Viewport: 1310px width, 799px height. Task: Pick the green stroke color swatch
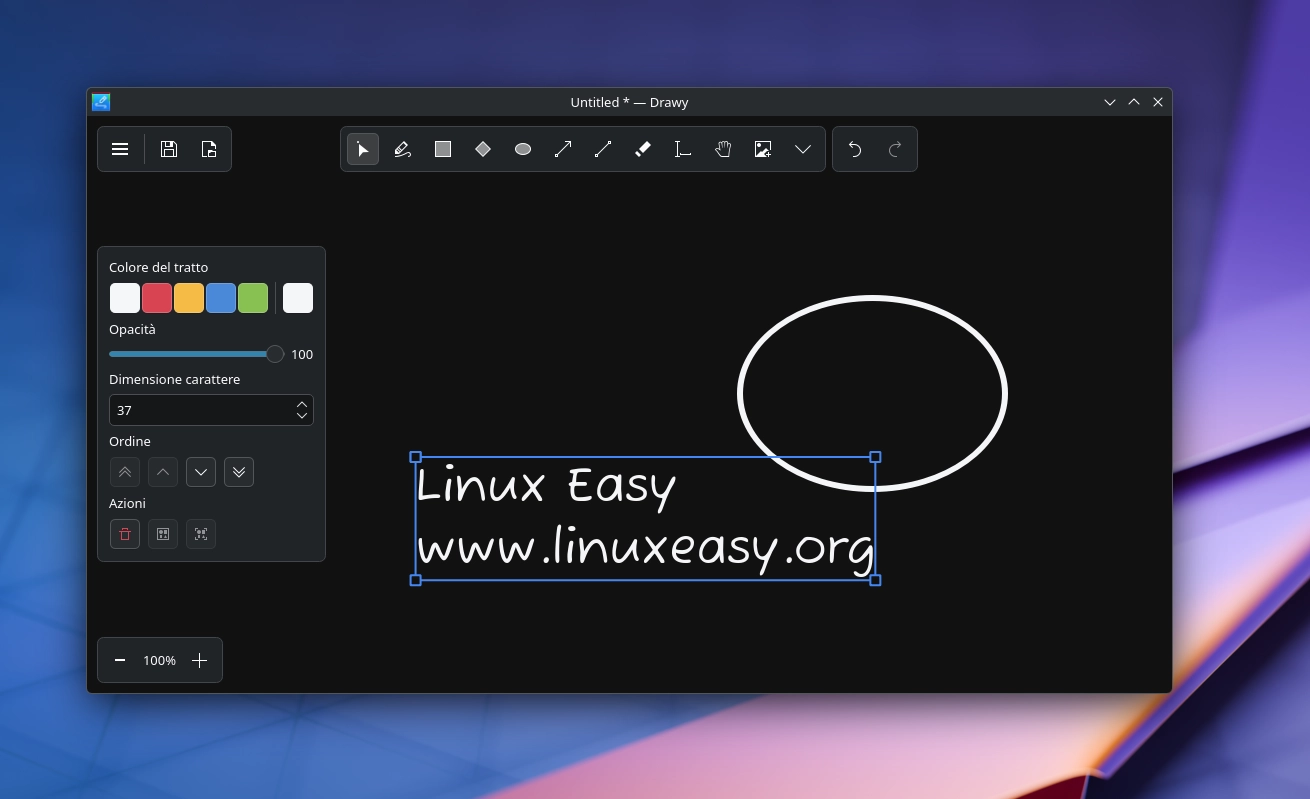253,298
